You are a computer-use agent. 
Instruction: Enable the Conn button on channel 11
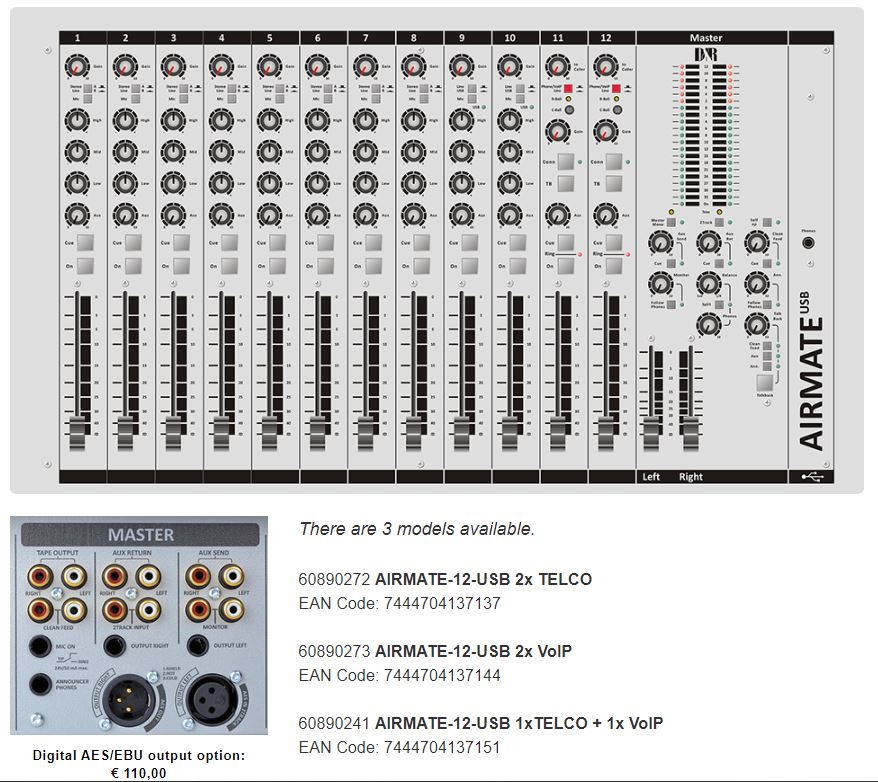point(565,162)
